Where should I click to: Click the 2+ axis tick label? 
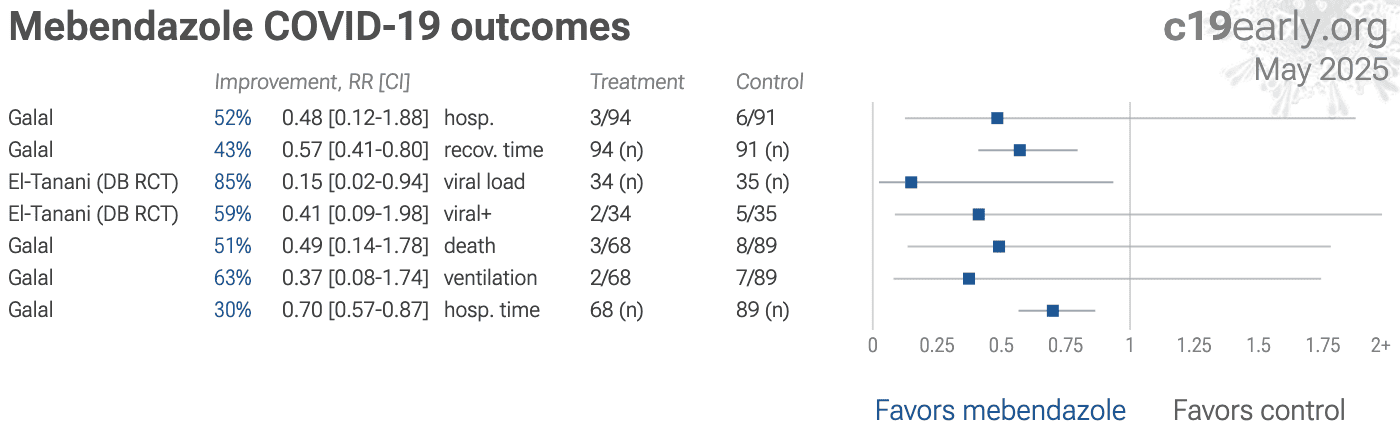click(1380, 345)
